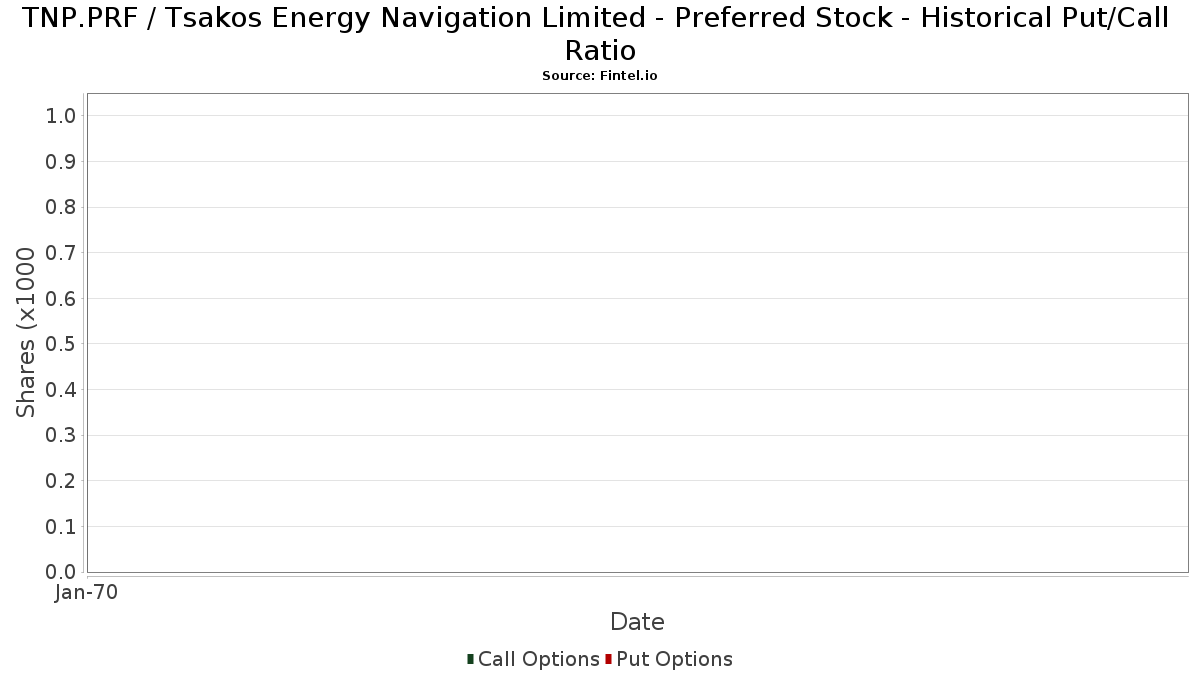Click the Source: Fintel.io text

pos(600,76)
